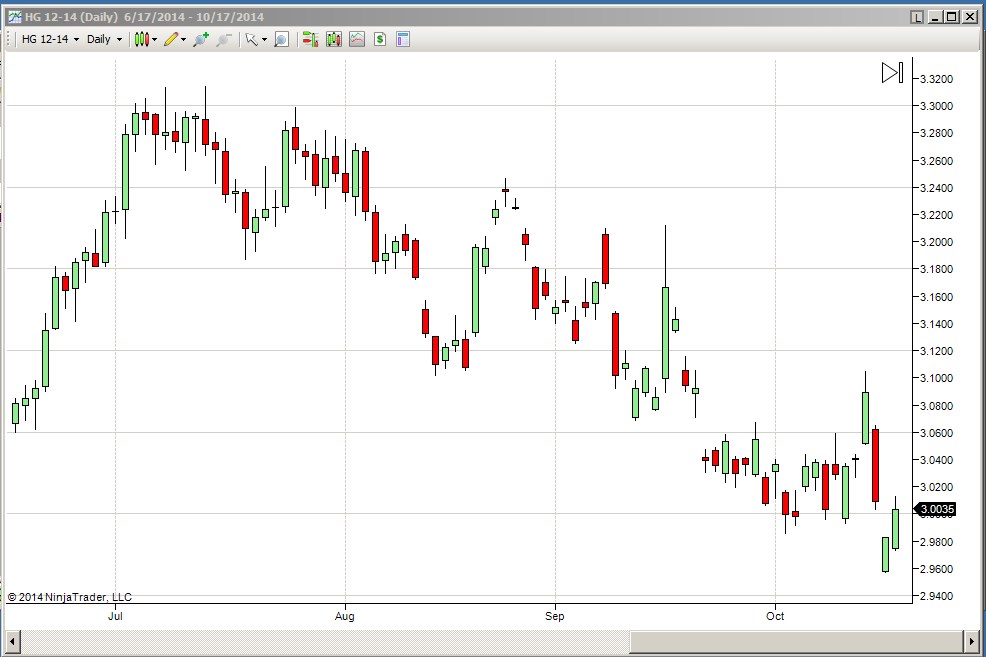This screenshot has height=657, width=986.
Task: Click the 3.3000 price axis label
Action: click(x=936, y=106)
